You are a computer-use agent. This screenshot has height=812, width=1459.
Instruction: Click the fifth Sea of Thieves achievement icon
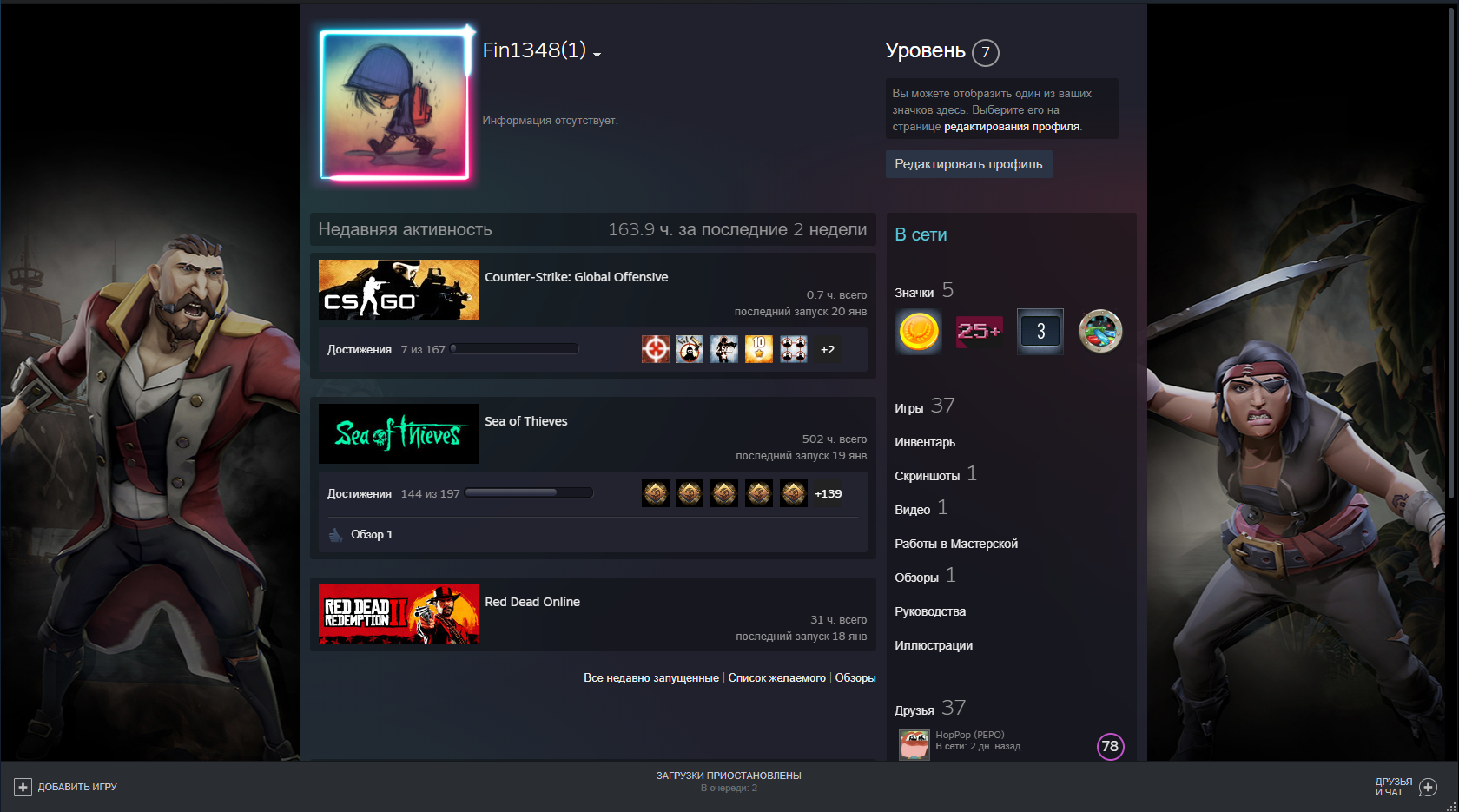point(794,493)
